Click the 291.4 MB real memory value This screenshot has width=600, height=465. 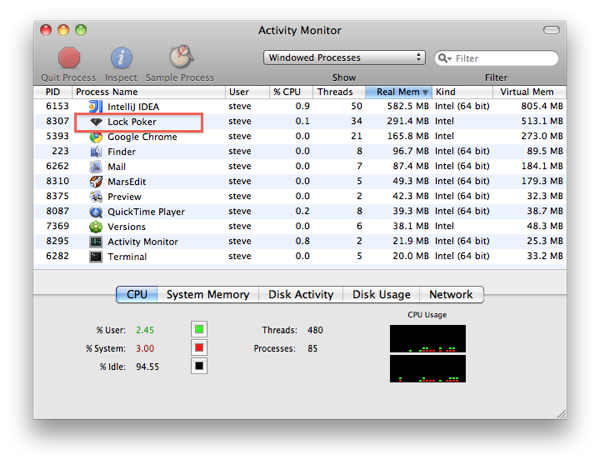[x=408, y=121]
